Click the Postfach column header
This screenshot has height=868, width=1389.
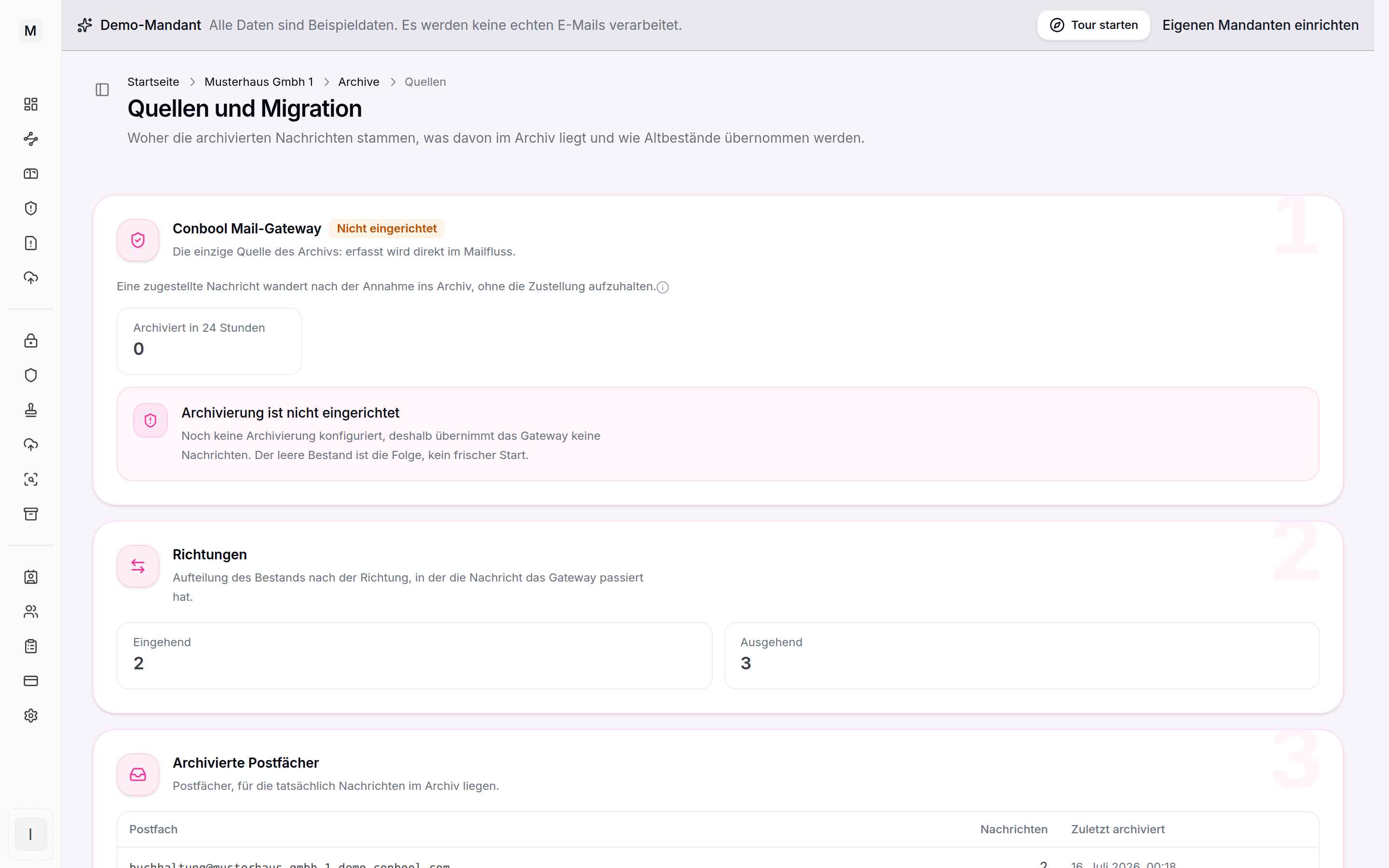(x=153, y=829)
